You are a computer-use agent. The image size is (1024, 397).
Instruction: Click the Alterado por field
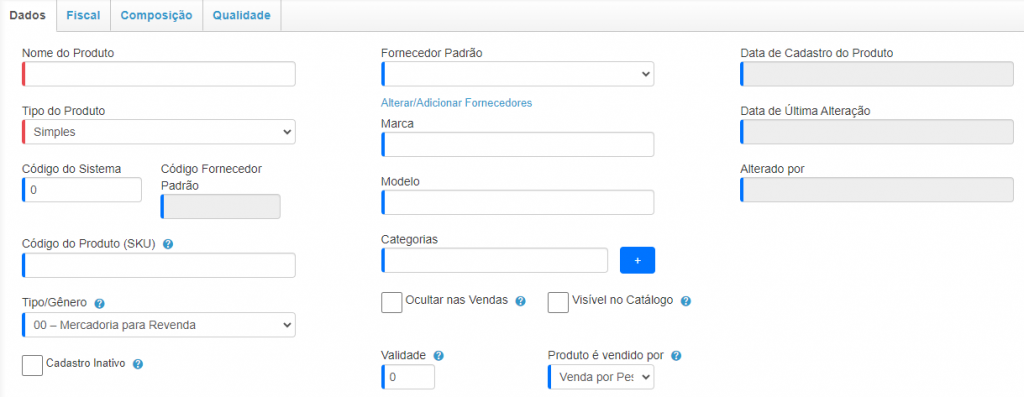877,189
